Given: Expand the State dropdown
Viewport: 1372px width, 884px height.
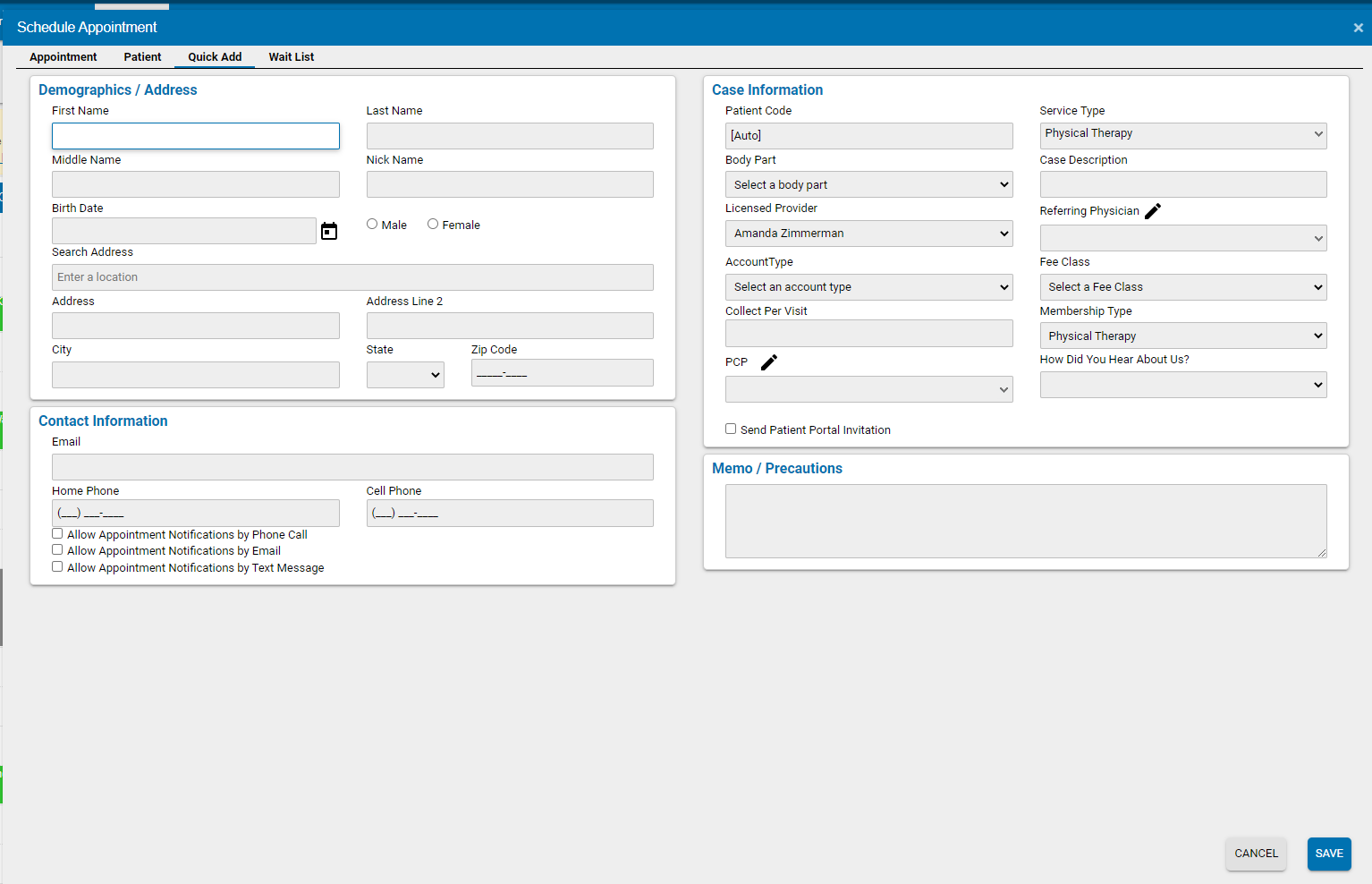Looking at the screenshot, I should [x=404, y=374].
